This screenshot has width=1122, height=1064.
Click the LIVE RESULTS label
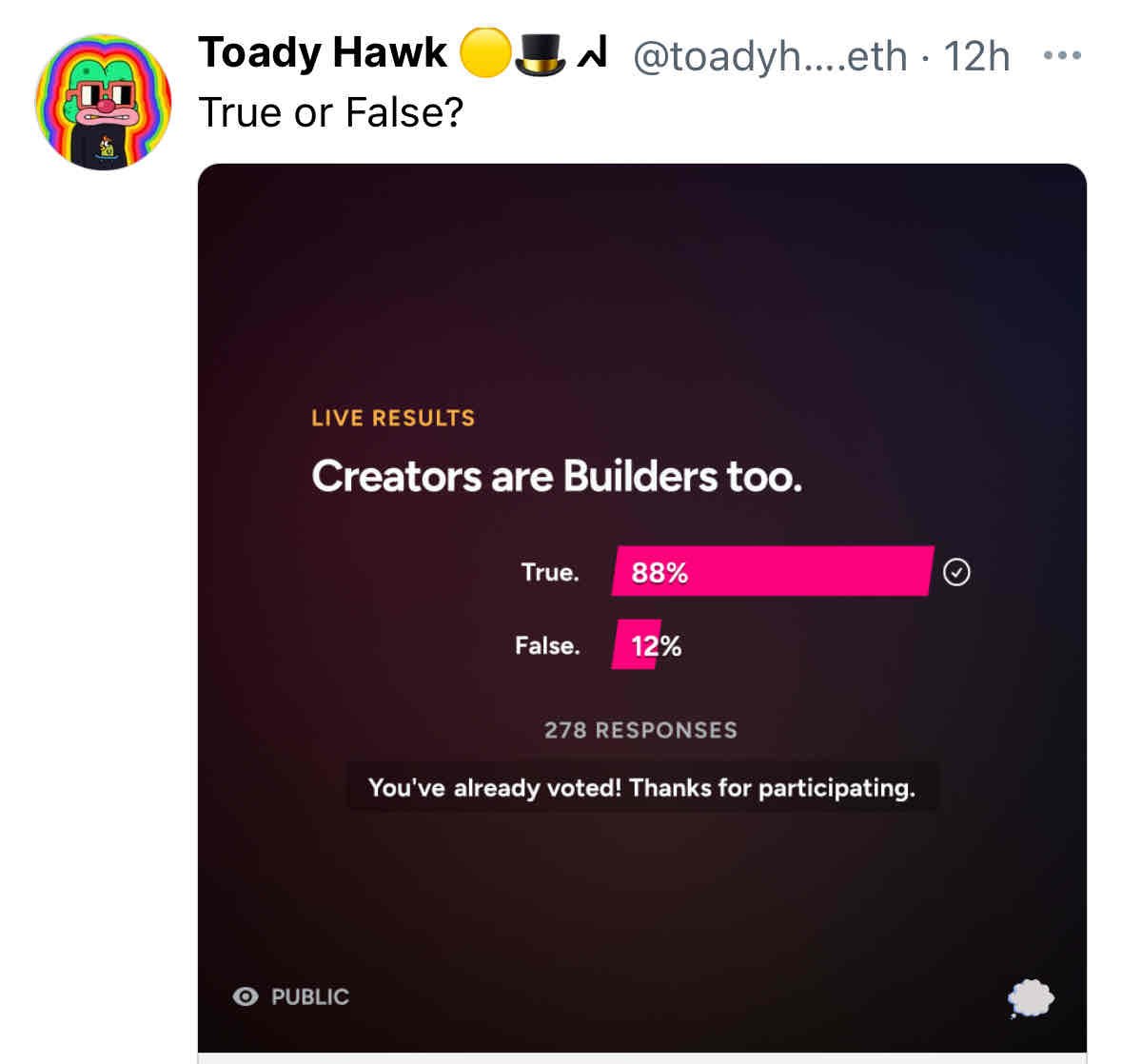click(392, 417)
